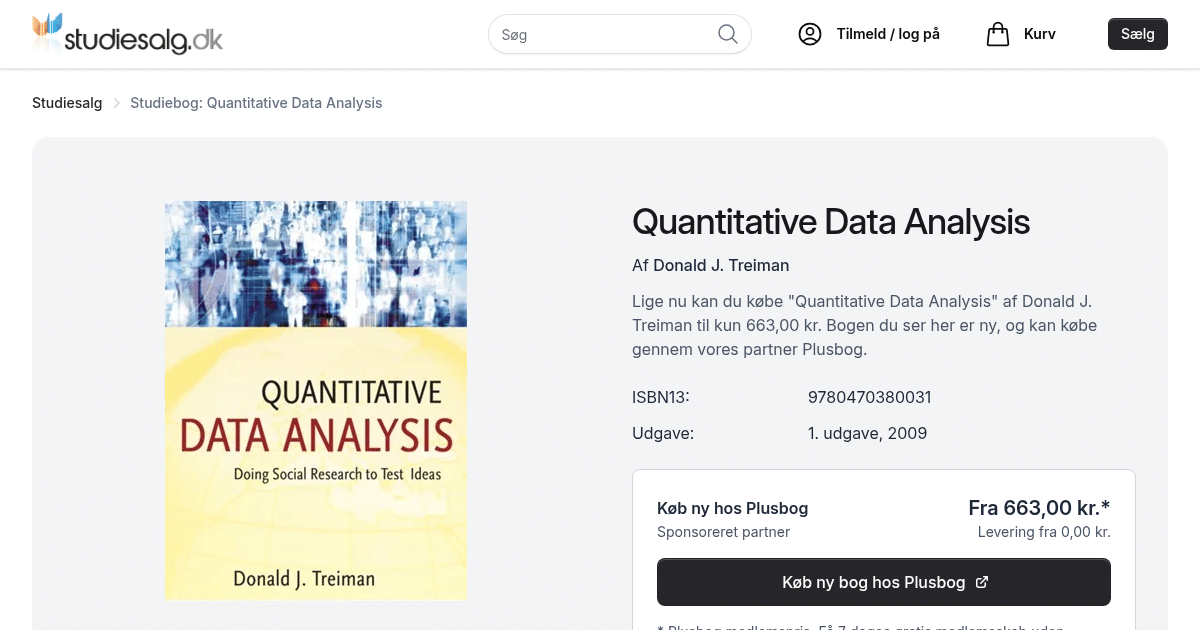The width and height of the screenshot is (1200, 630).
Task: Click the breadcrumb chevron separator
Action: (x=116, y=103)
